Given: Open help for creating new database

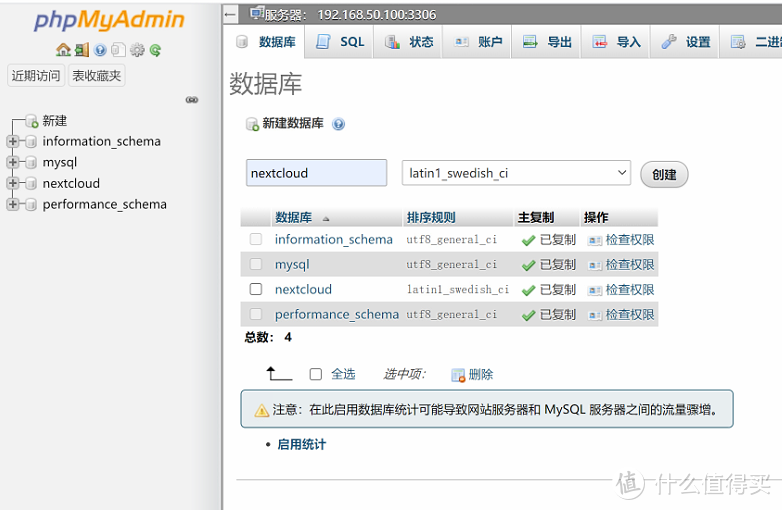Looking at the screenshot, I should coord(339,124).
